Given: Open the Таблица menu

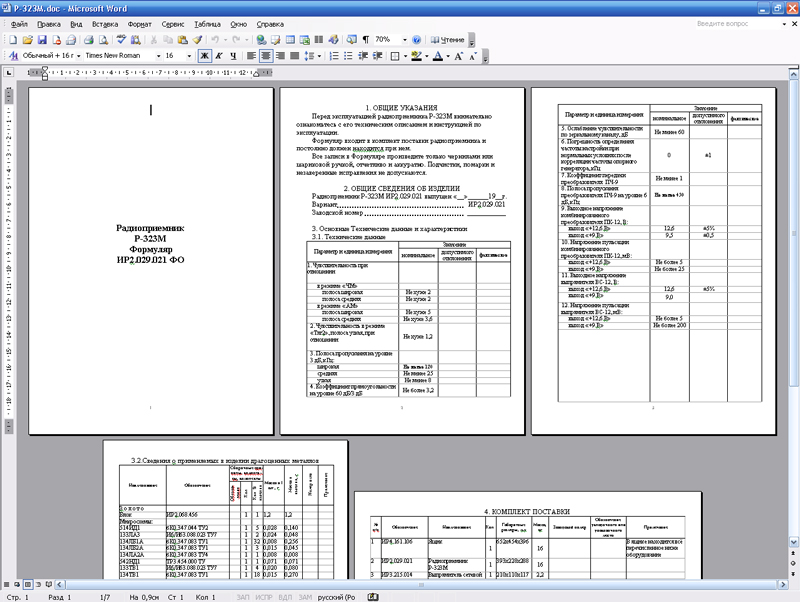Looking at the screenshot, I should point(208,21).
